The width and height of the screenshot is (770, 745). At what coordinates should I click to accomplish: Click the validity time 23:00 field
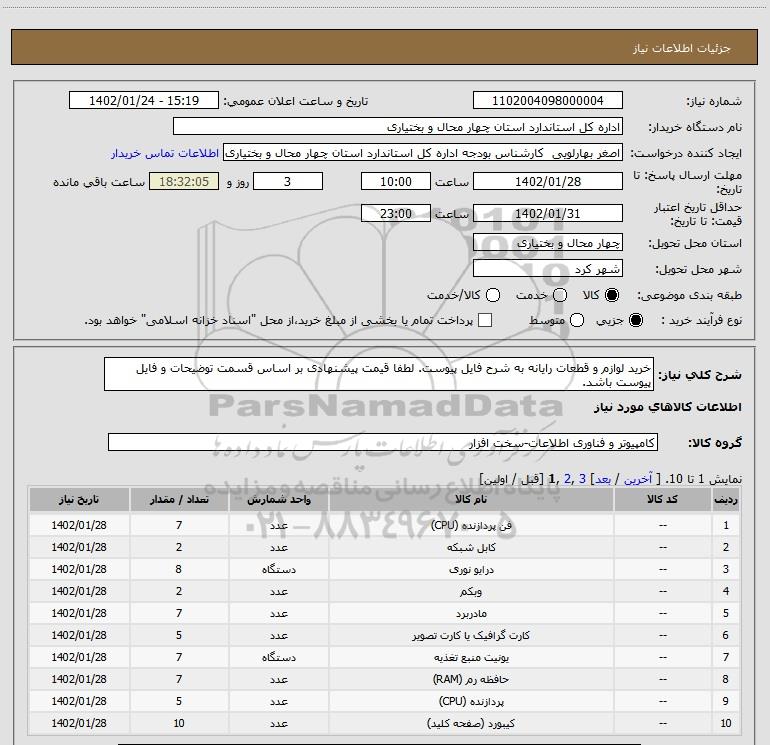coord(396,213)
